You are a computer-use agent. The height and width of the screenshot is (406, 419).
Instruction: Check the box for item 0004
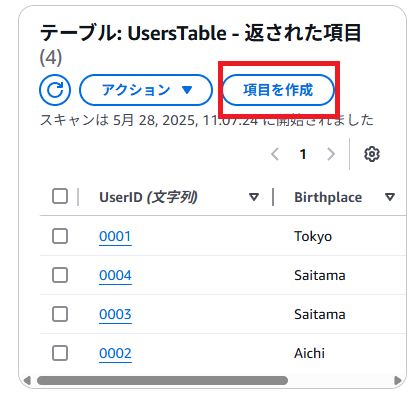click(60, 275)
